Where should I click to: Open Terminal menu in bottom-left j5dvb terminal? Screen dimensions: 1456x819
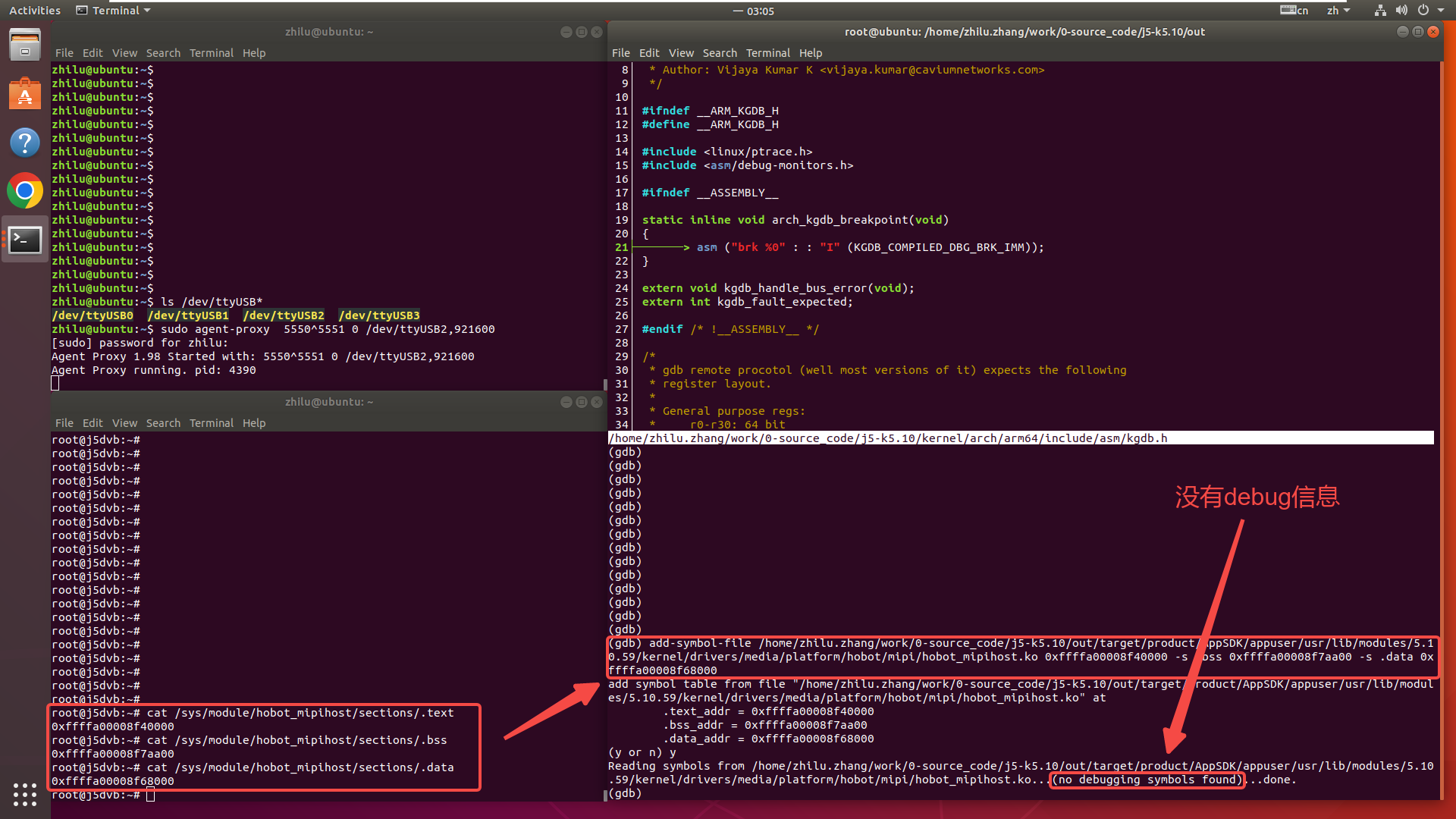point(212,423)
